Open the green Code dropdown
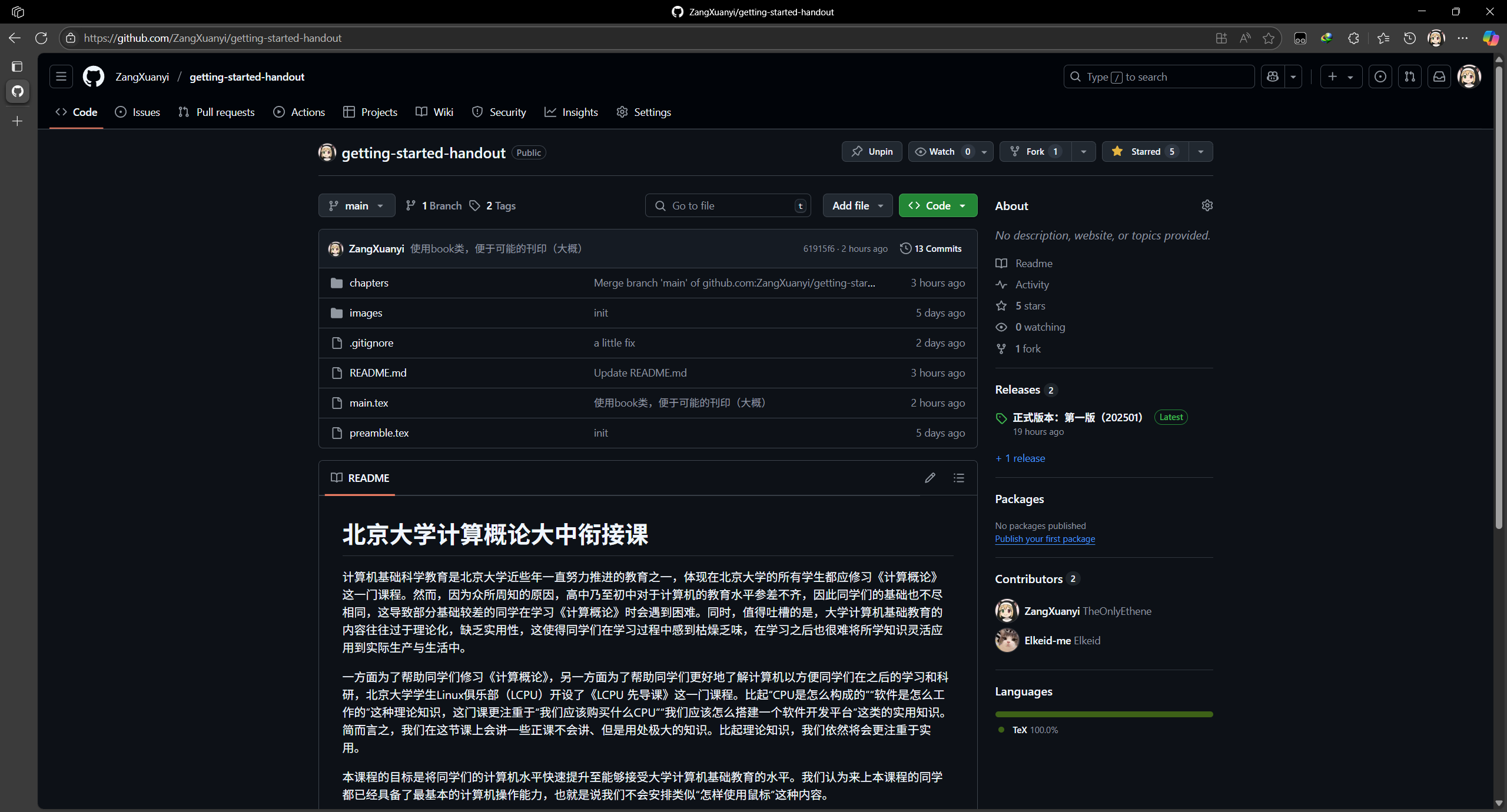This screenshot has height=812, width=1507. click(x=938, y=205)
